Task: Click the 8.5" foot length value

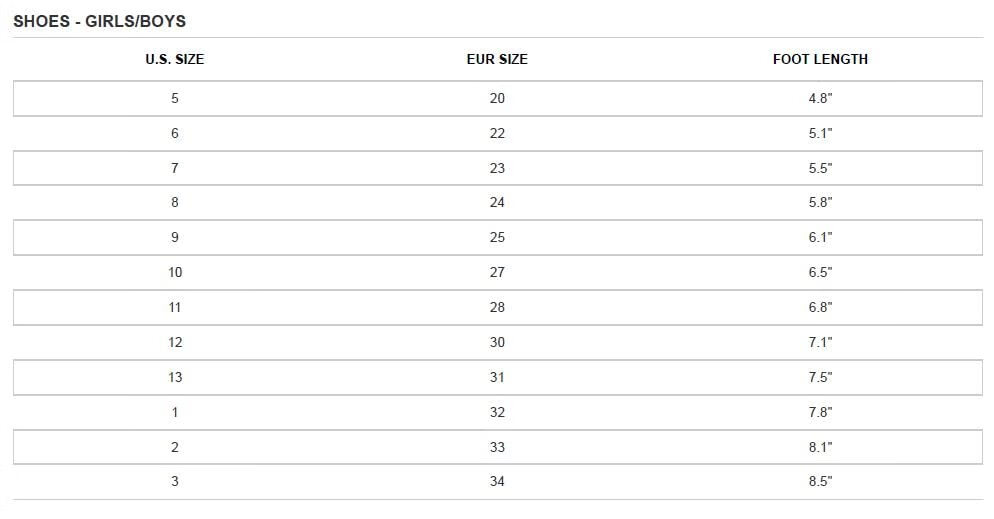Action: pyautogui.click(x=820, y=481)
